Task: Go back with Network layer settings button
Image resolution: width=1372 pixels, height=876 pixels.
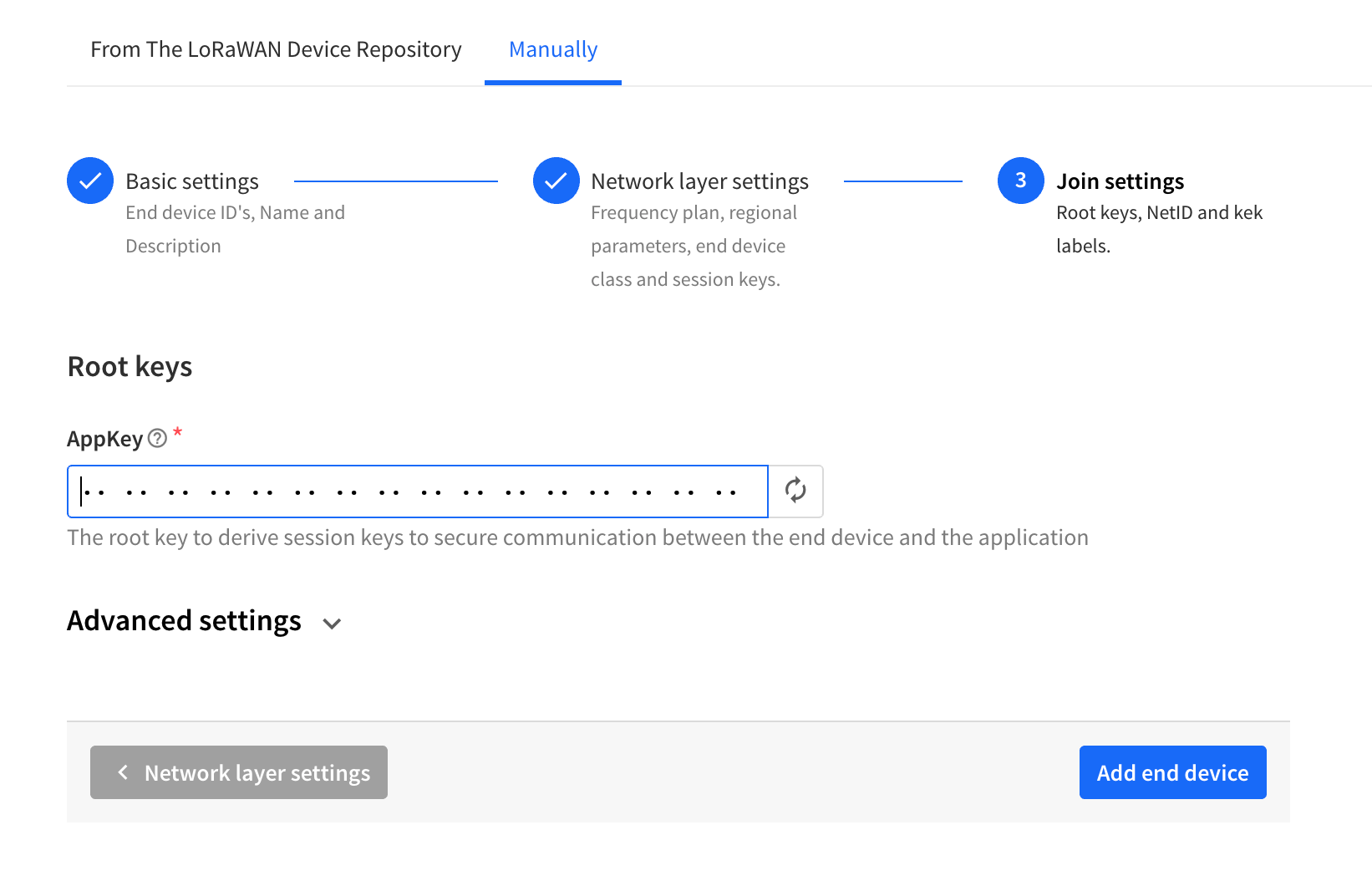Action: click(x=239, y=772)
